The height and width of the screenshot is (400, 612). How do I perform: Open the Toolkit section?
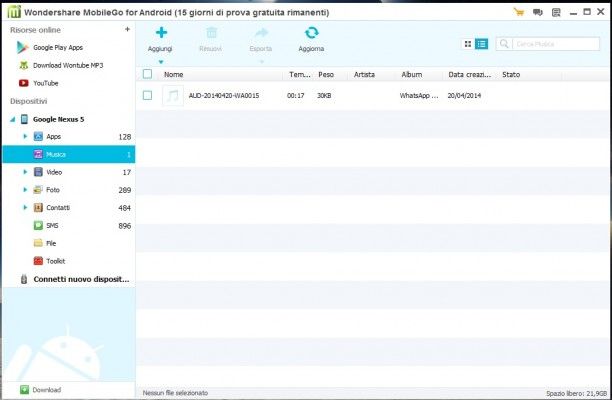point(55,261)
